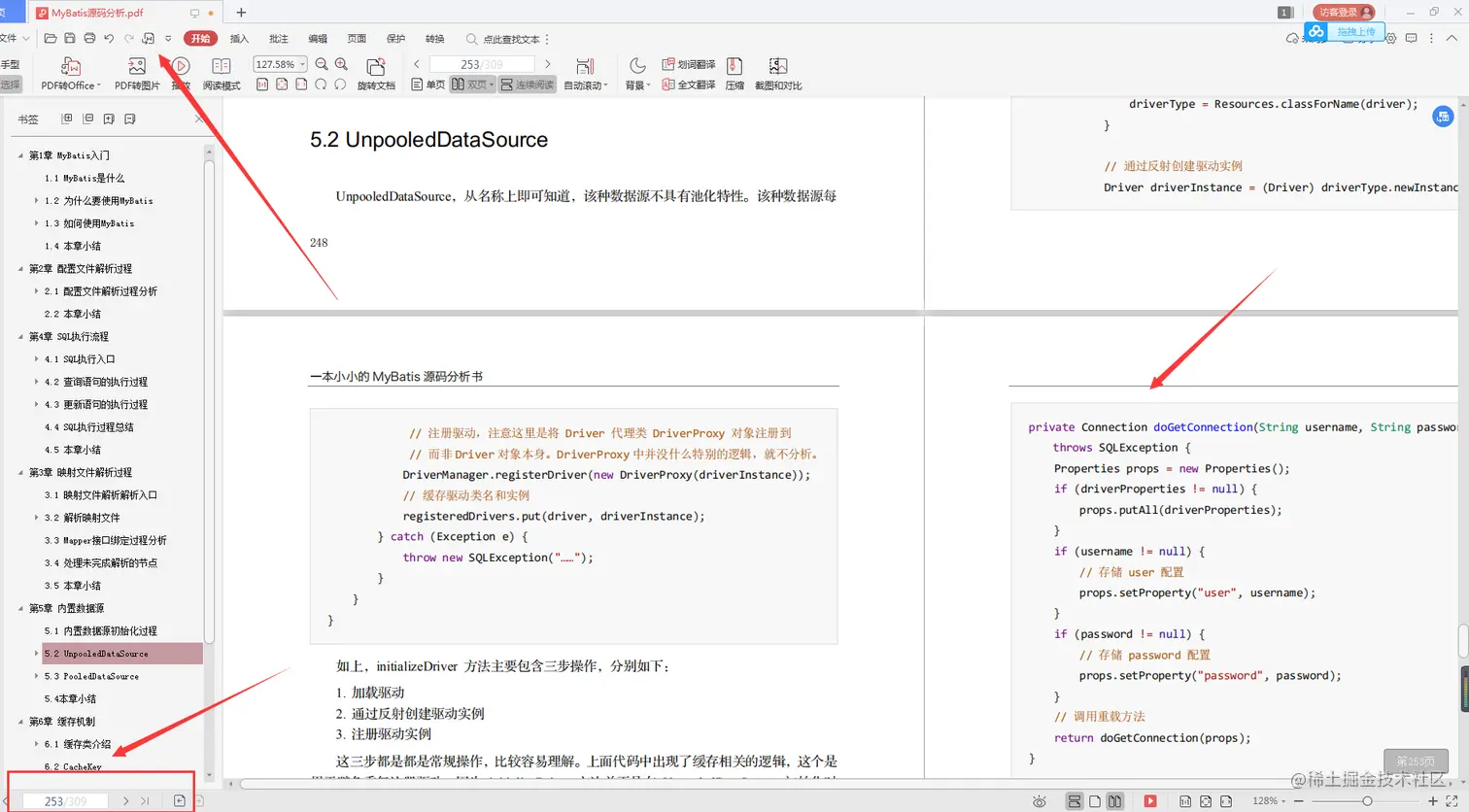Click the zoom out magnifier icon
1469x812 pixels.
tap(322, 64)
